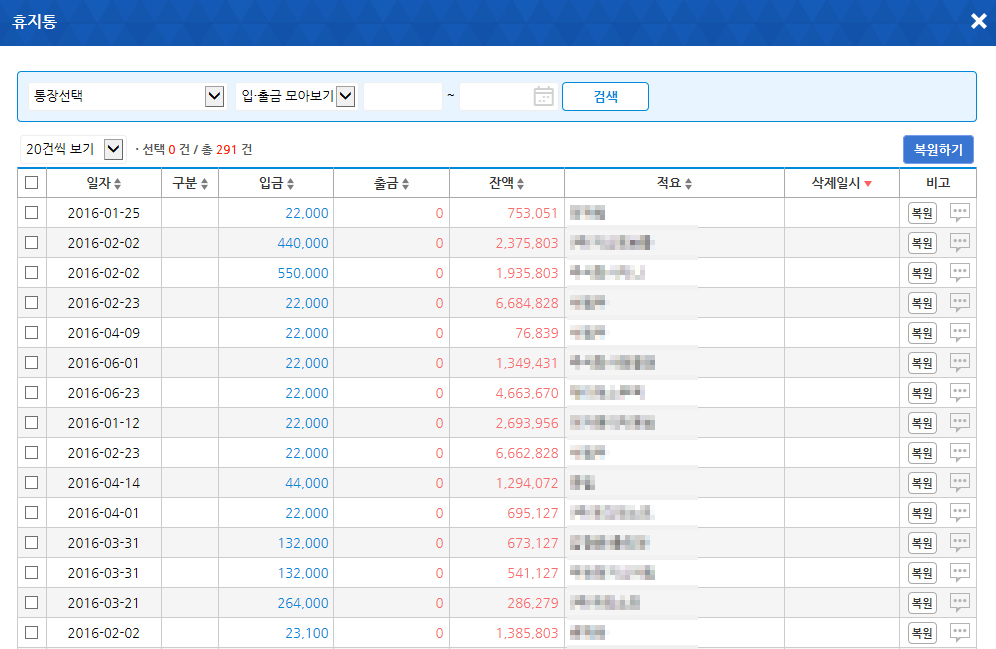This screenshot has width=996, height=649.
Task: Click 복원 on the balance 673,127 row
Action: point(922,543)
